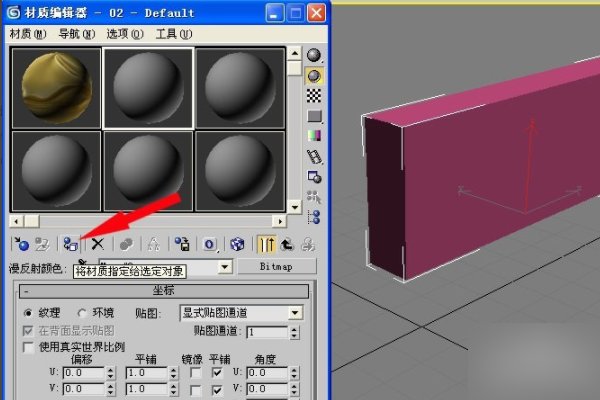
Task: Click Go Forward to Sibling icon
Action: [308, 244]
